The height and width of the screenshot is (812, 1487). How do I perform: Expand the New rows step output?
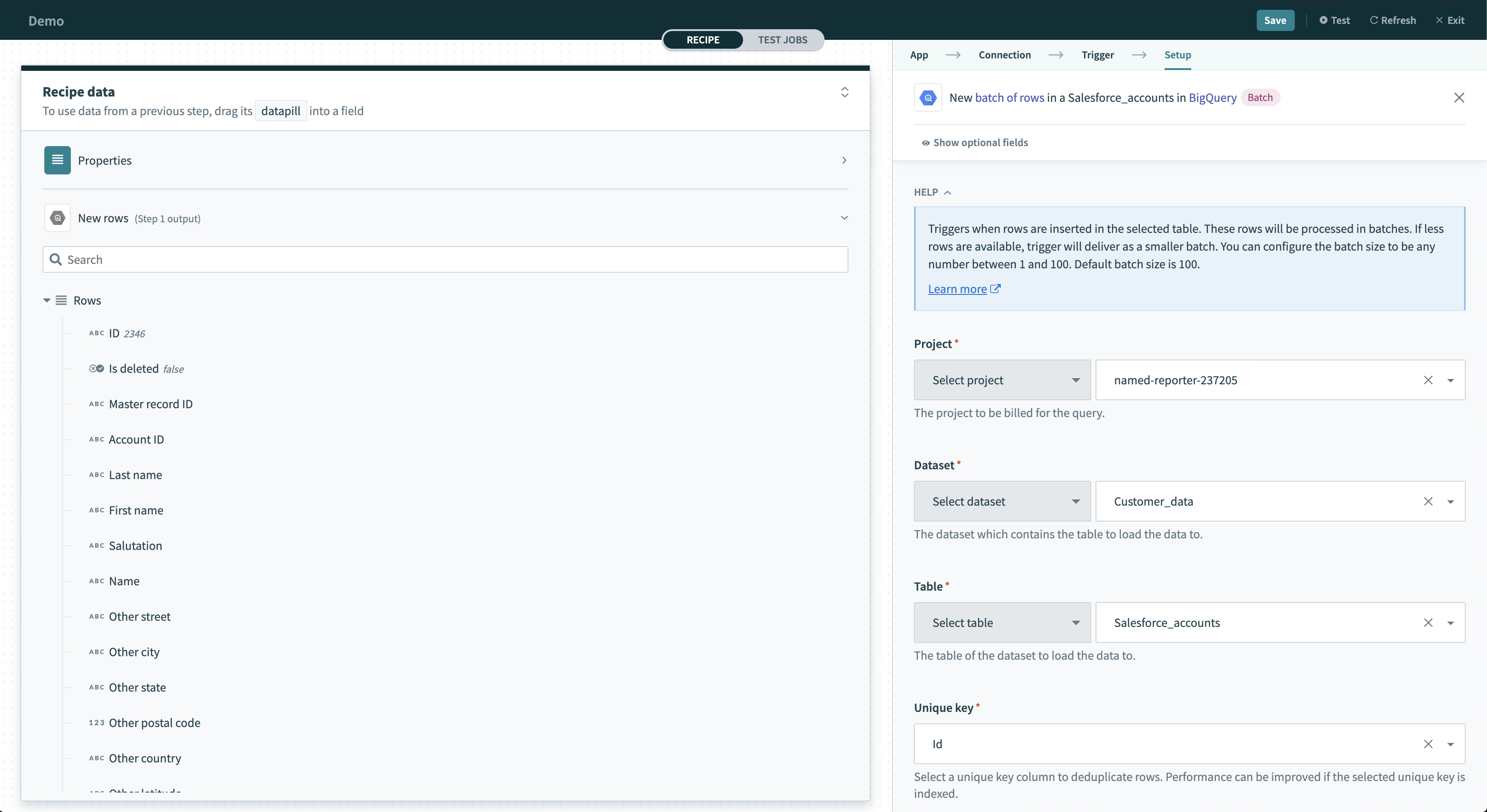tap(843, 217)
